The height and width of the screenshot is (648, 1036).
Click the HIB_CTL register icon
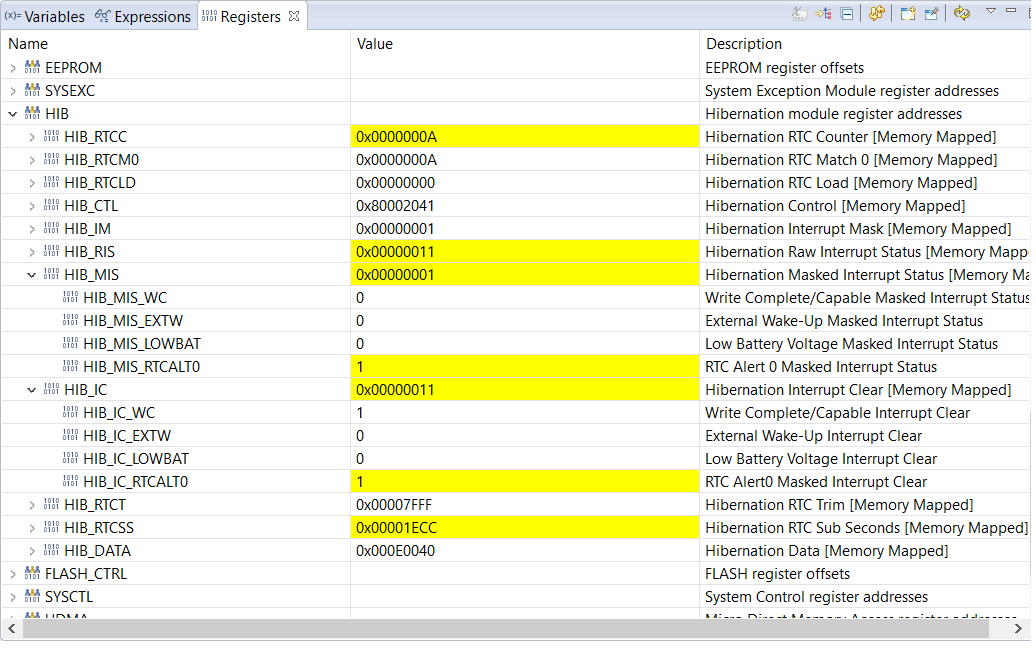(x=52, y=205)
